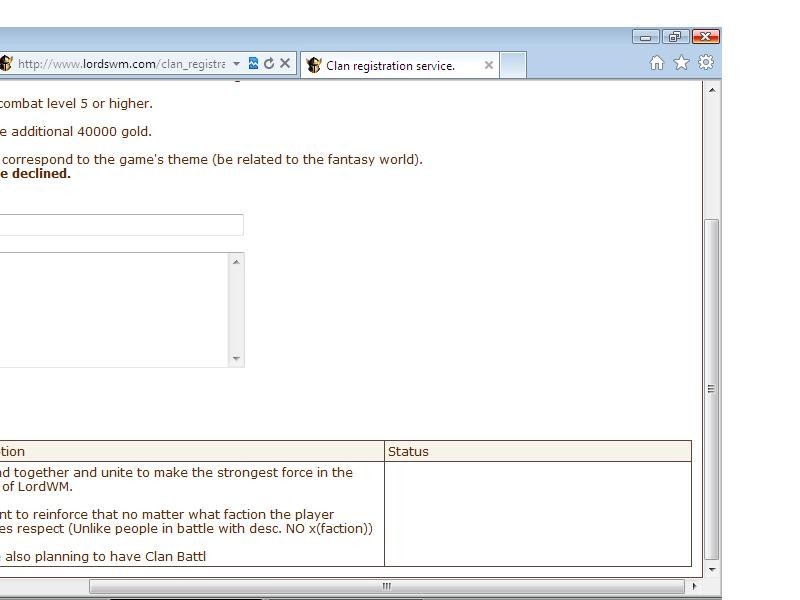Toggle the Compatibility View icon
The width and height of the screenshot is (800, 600).
point(253,64)
